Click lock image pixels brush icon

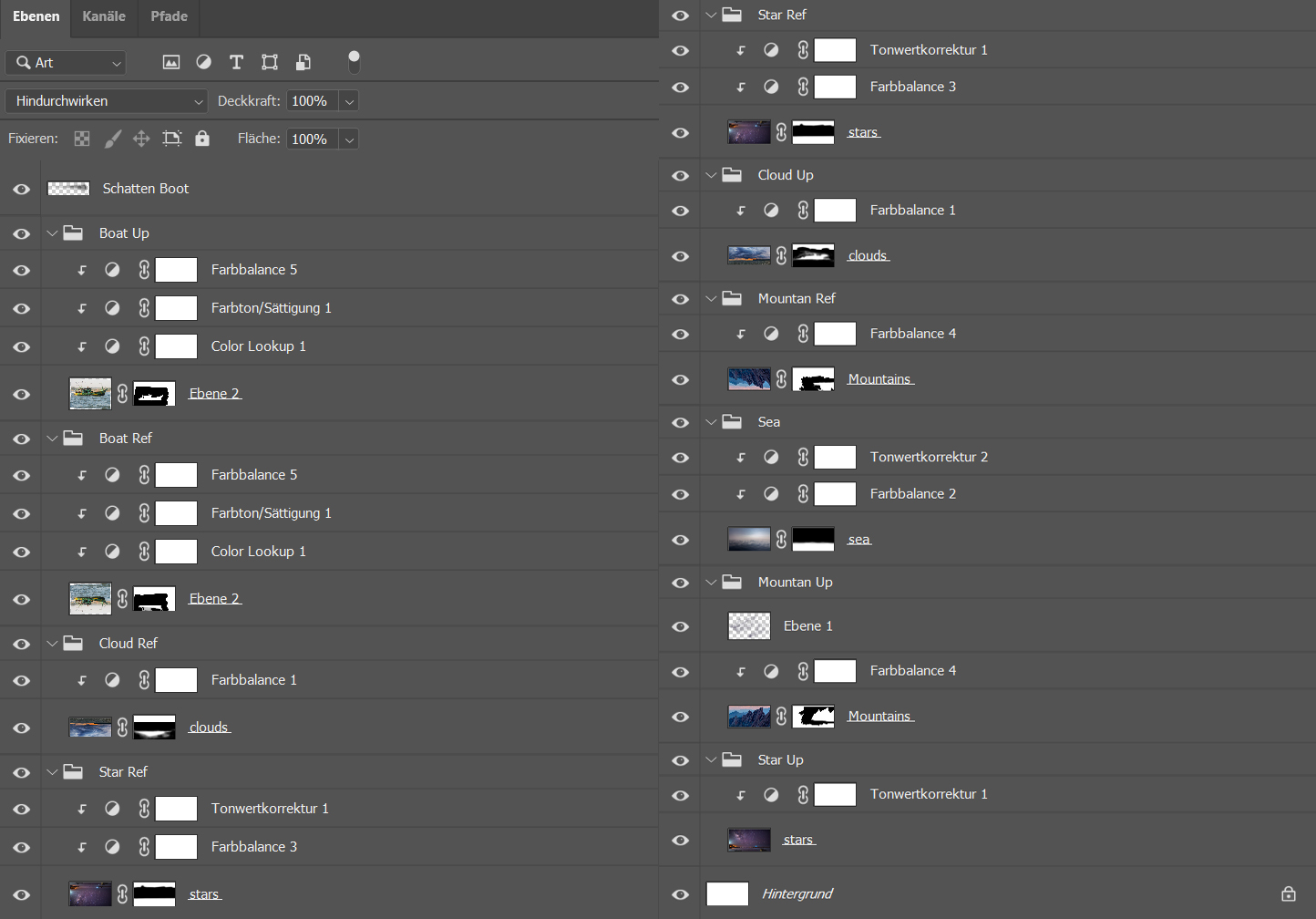pos(112,139)
